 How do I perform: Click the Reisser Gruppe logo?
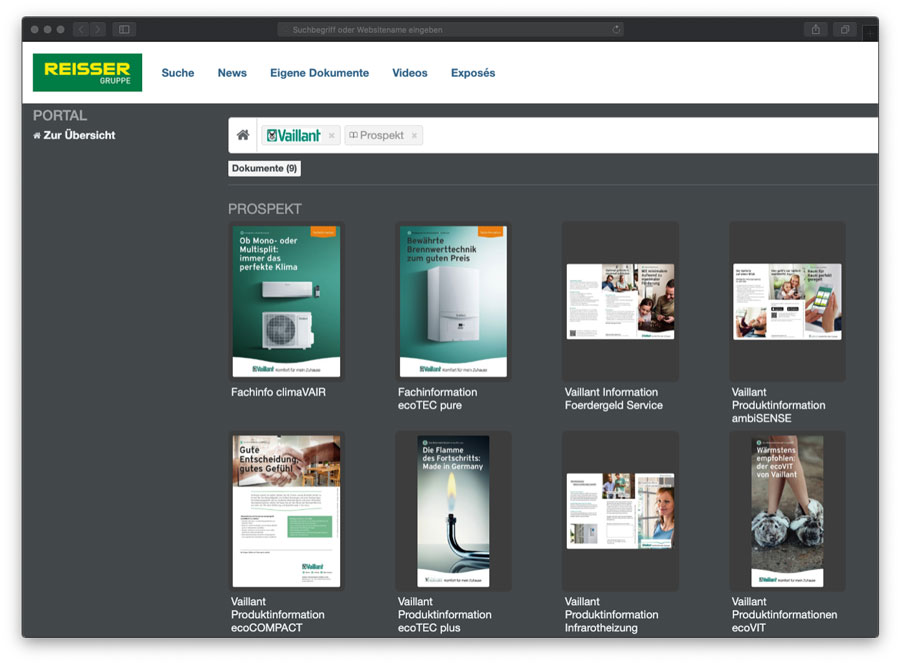[87, 72]
